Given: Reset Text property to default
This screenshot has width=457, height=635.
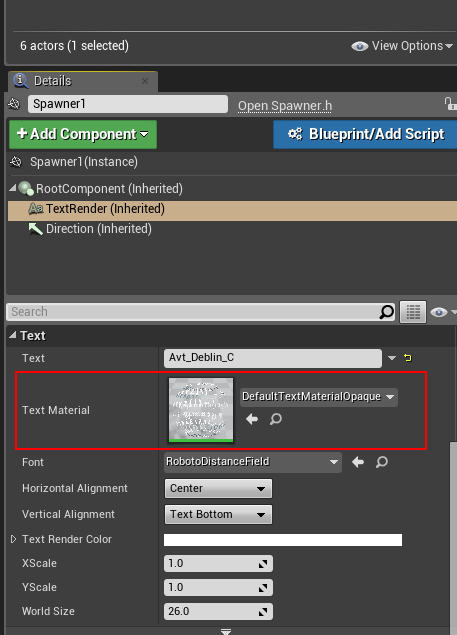Looking at the screenshot, I should (x=408, y=358).
